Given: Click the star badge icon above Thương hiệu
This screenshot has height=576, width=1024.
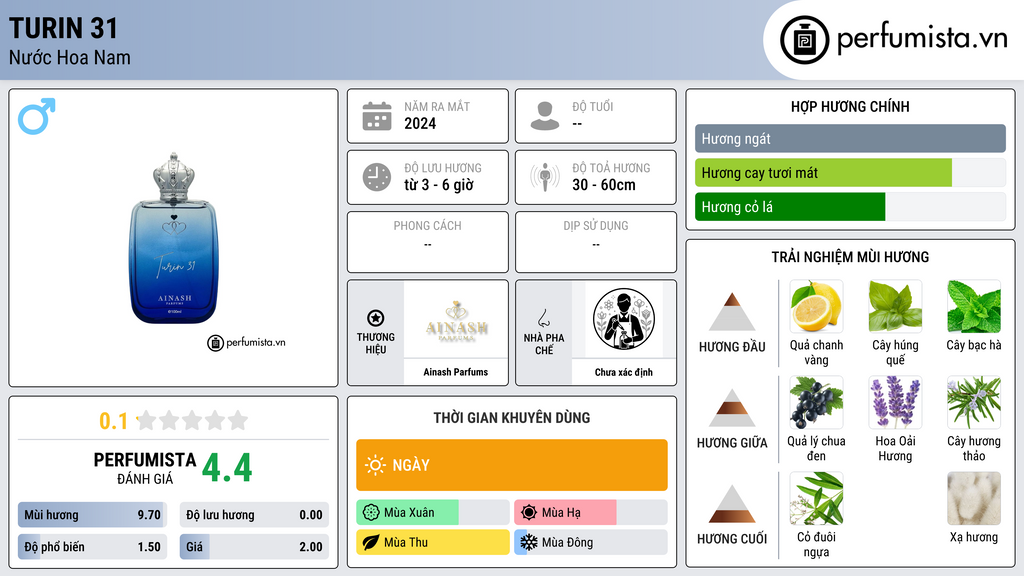Looking at the screenshot, I should click(x=376, y=318).
